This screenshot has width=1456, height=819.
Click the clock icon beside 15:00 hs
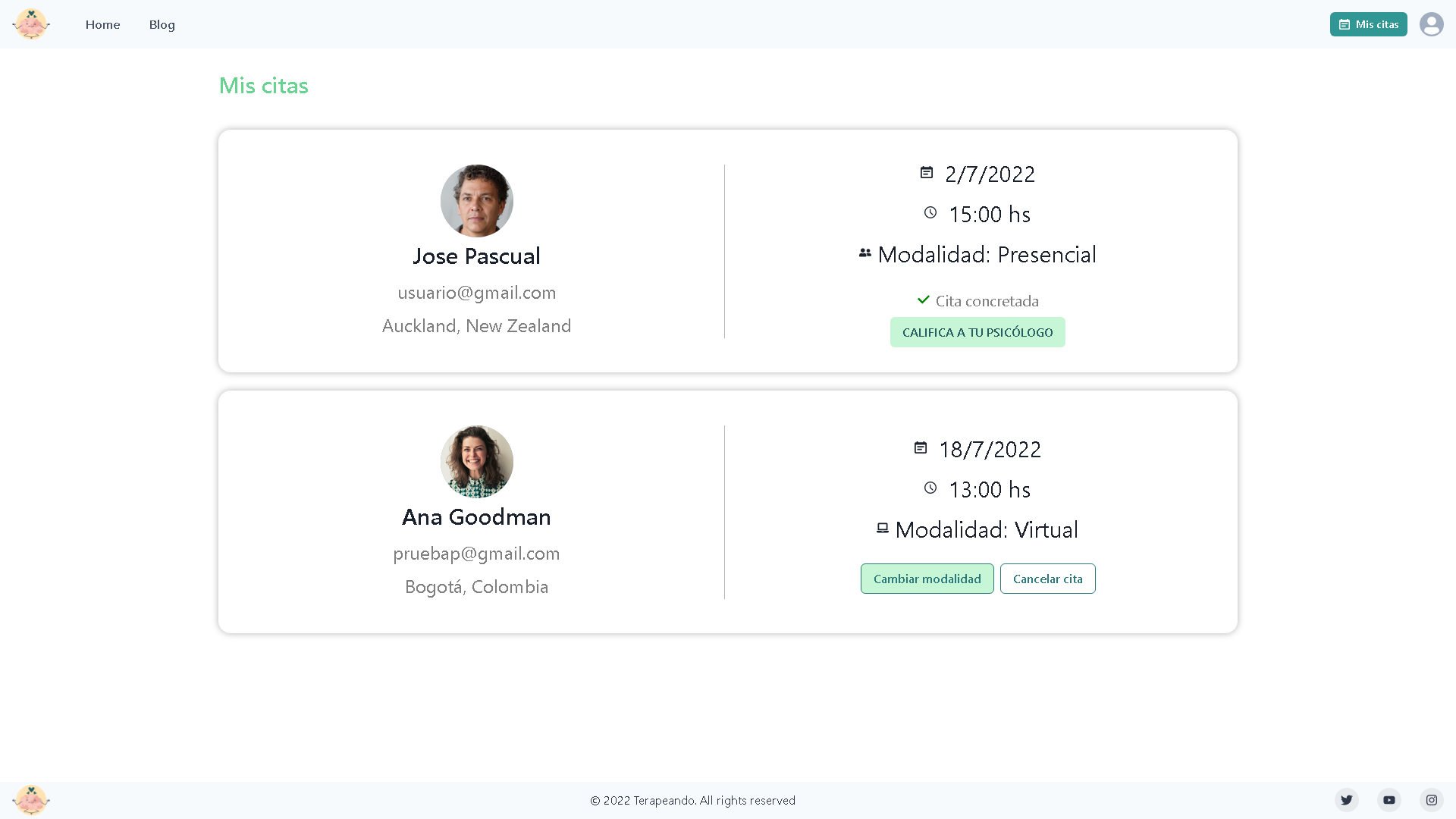(x=930, y=213)
